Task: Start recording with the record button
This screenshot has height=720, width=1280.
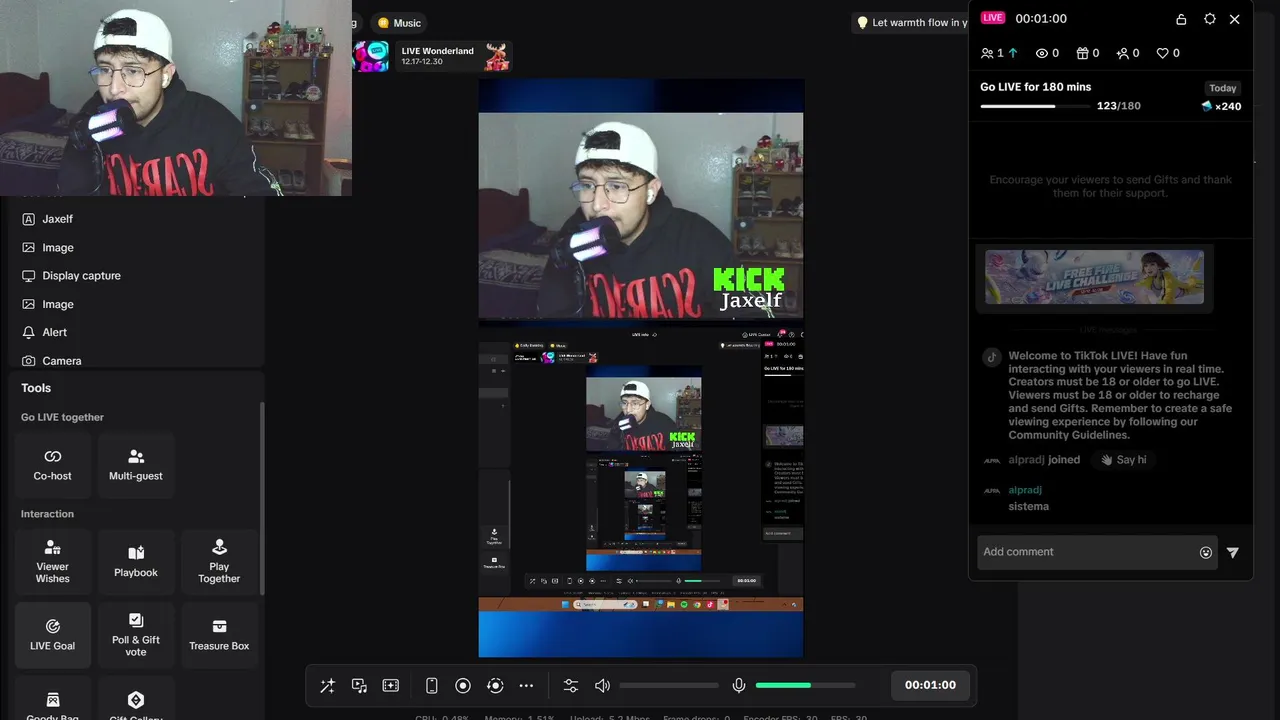Action: (x=463, y=686)
